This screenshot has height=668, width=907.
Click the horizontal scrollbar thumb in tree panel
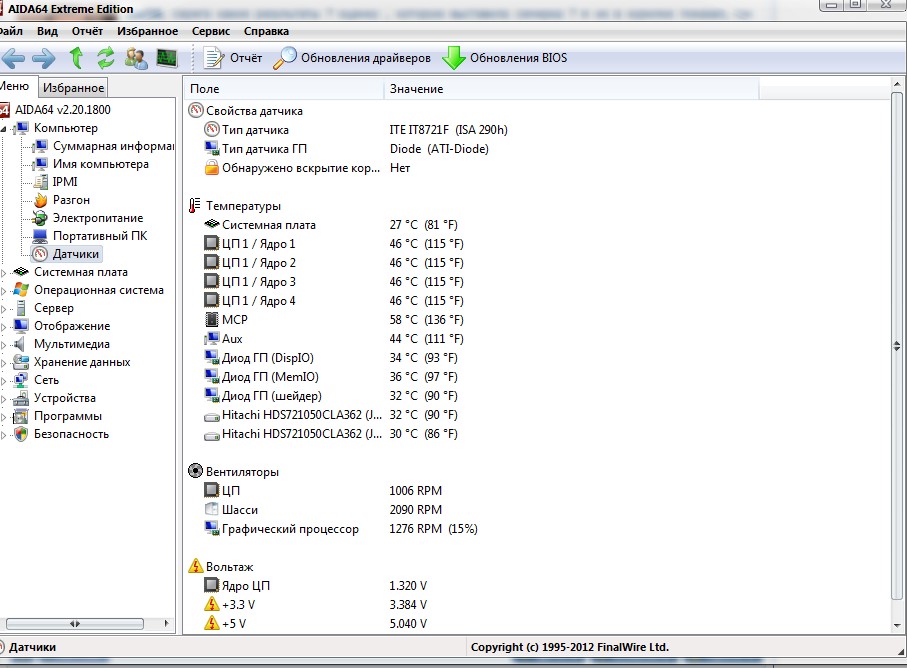tap(75, 623)
